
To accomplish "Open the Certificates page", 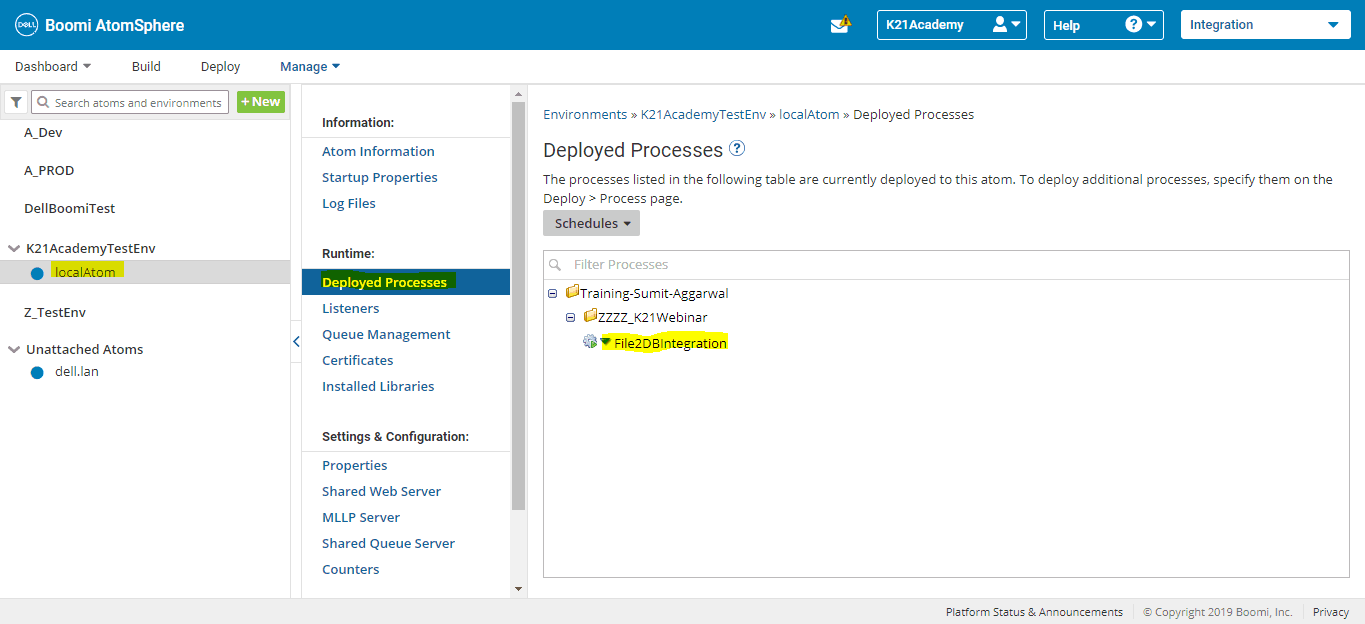I will [x=357, y=360].
